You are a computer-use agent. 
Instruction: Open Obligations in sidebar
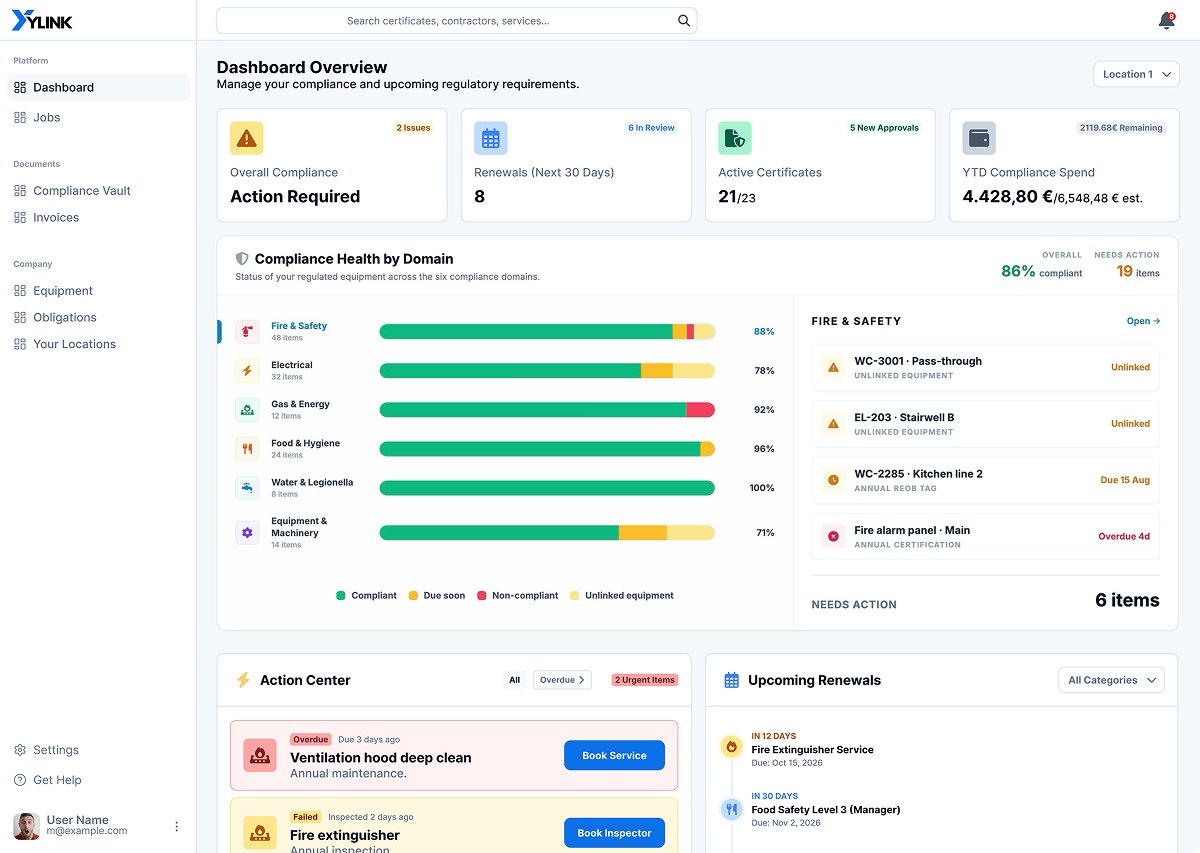click(98, 317)
